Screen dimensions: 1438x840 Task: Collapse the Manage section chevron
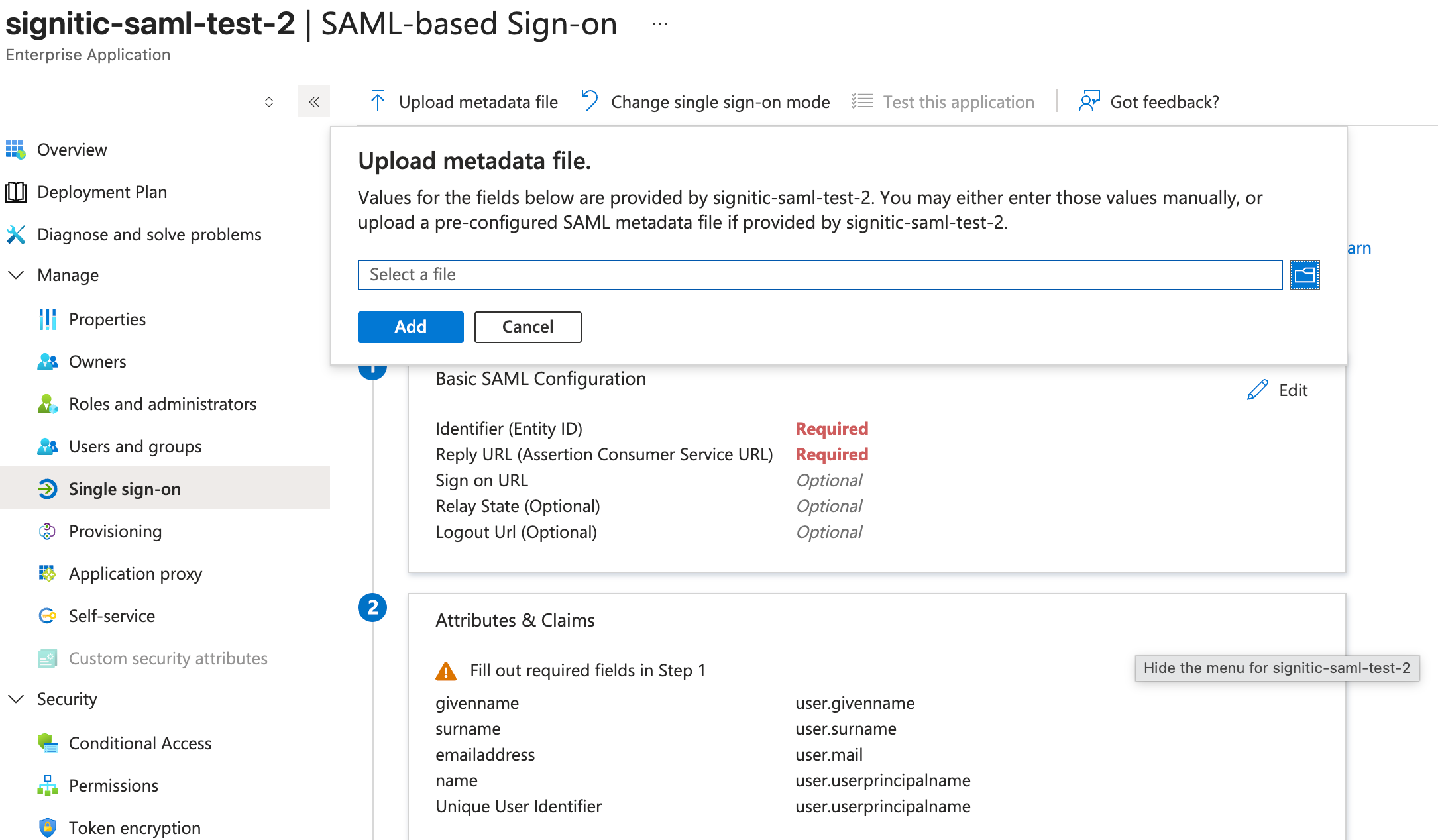click(x=16, y=275)
